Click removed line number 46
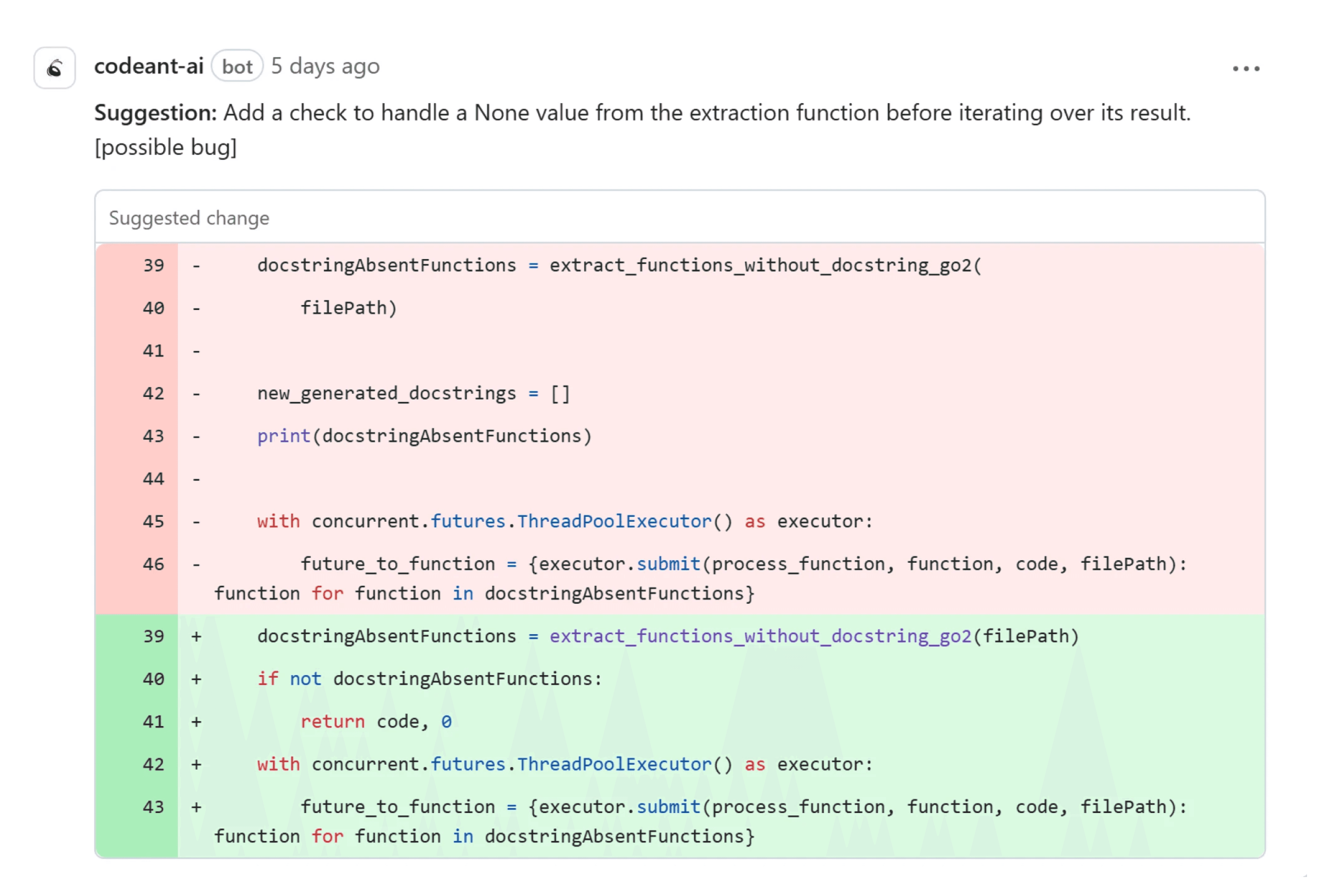Image resolution: width=1326 pixels, height=896 pixels. point(153,564)
